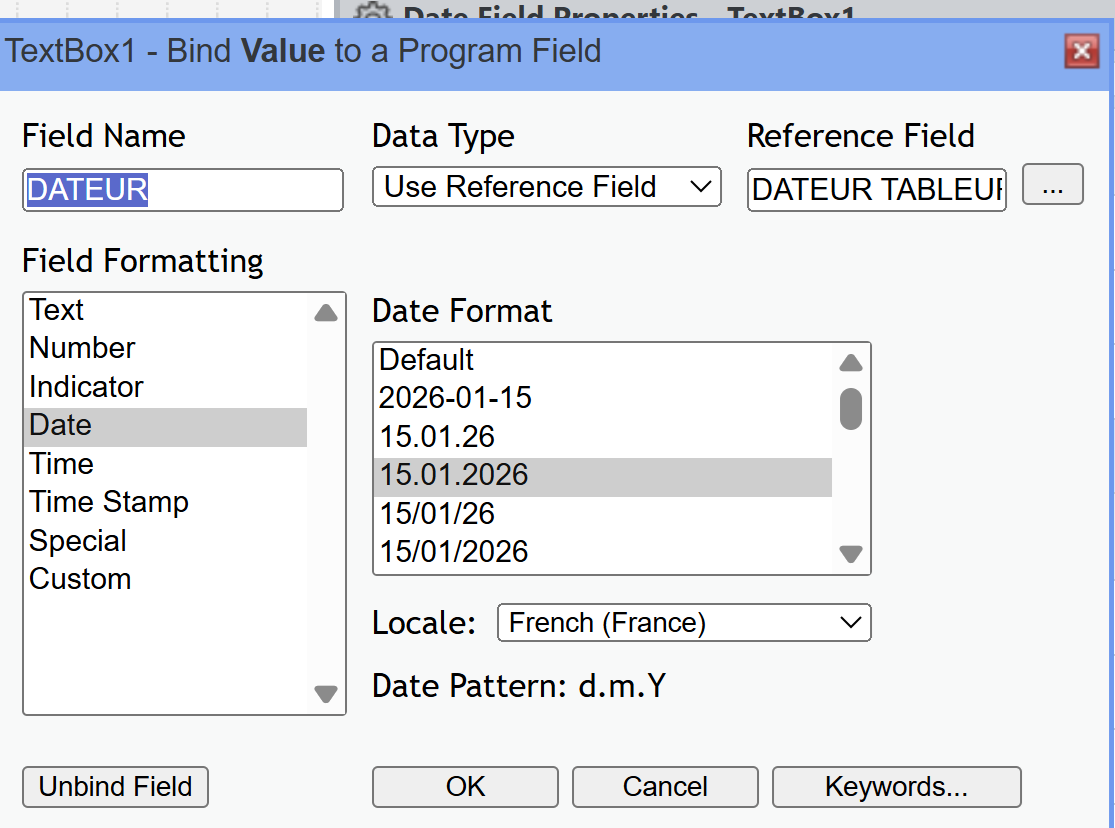Select Indicator formatting option
Viewport: 1115px width, 828px height.
(86, 387)
